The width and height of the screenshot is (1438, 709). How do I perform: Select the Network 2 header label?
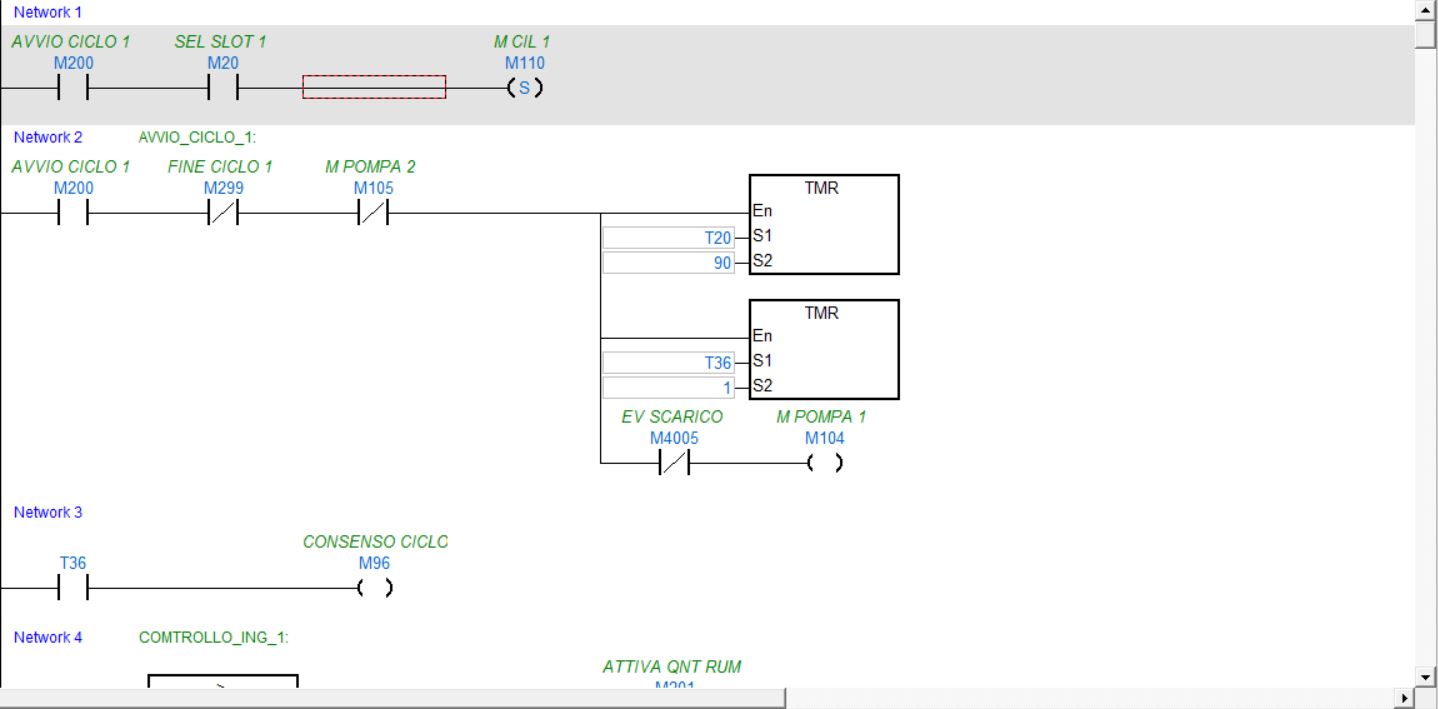(48, 137)
